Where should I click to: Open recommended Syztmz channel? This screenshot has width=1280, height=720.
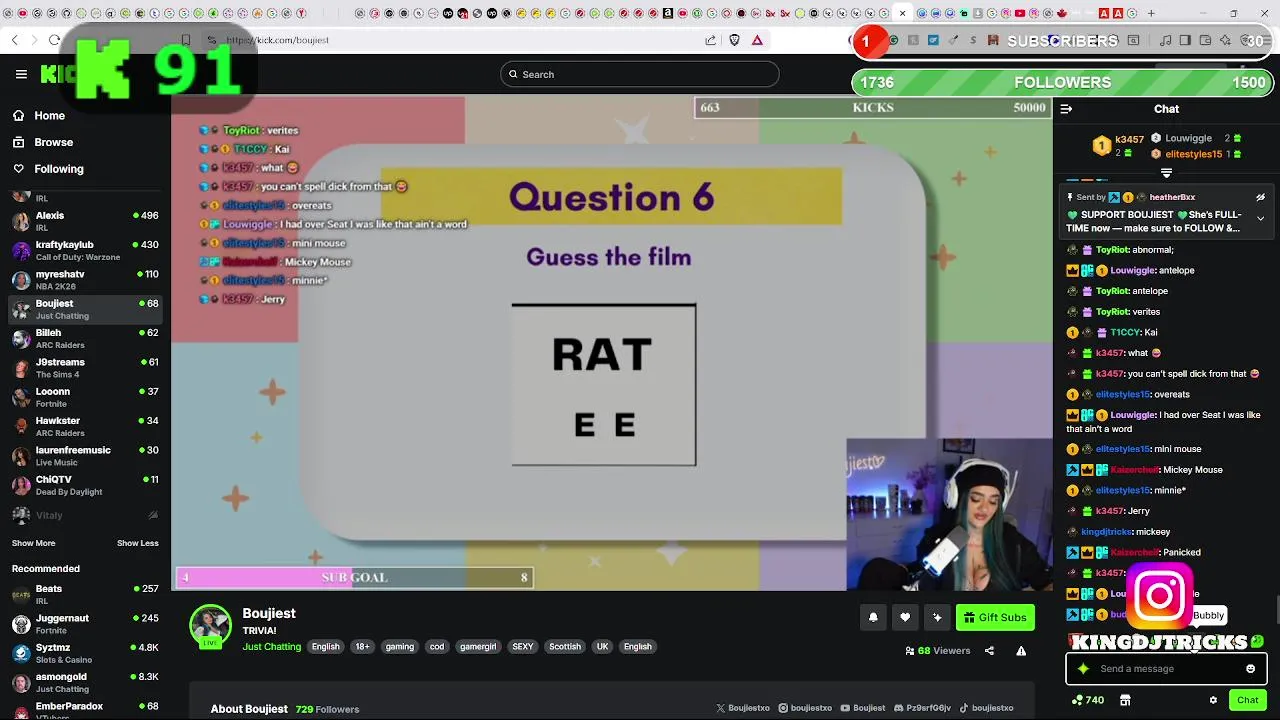pyautogui.click(x=85, y=653)
